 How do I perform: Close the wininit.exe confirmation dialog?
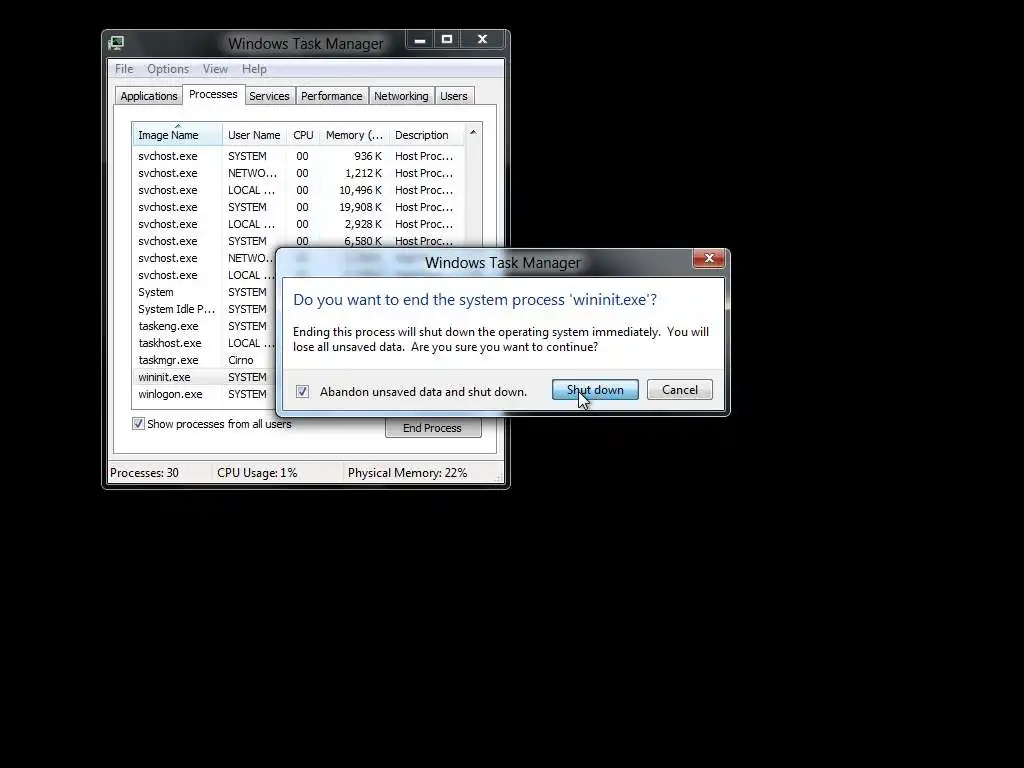(709, 259)
